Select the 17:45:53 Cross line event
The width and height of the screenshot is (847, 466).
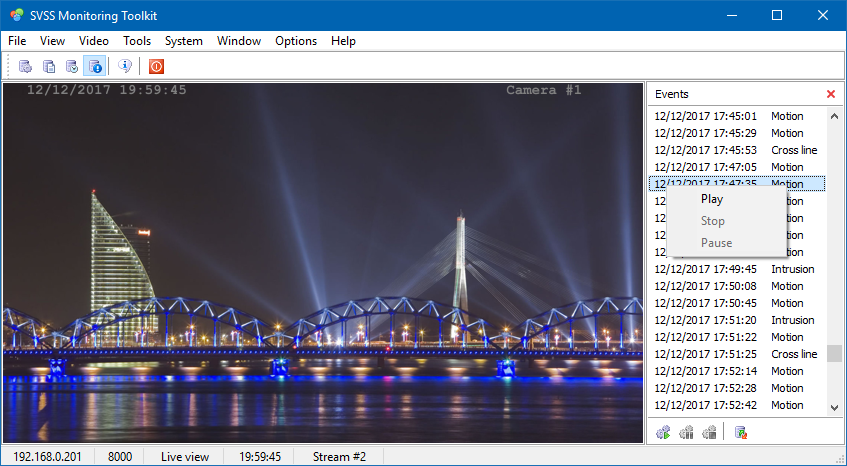point(735,150)
